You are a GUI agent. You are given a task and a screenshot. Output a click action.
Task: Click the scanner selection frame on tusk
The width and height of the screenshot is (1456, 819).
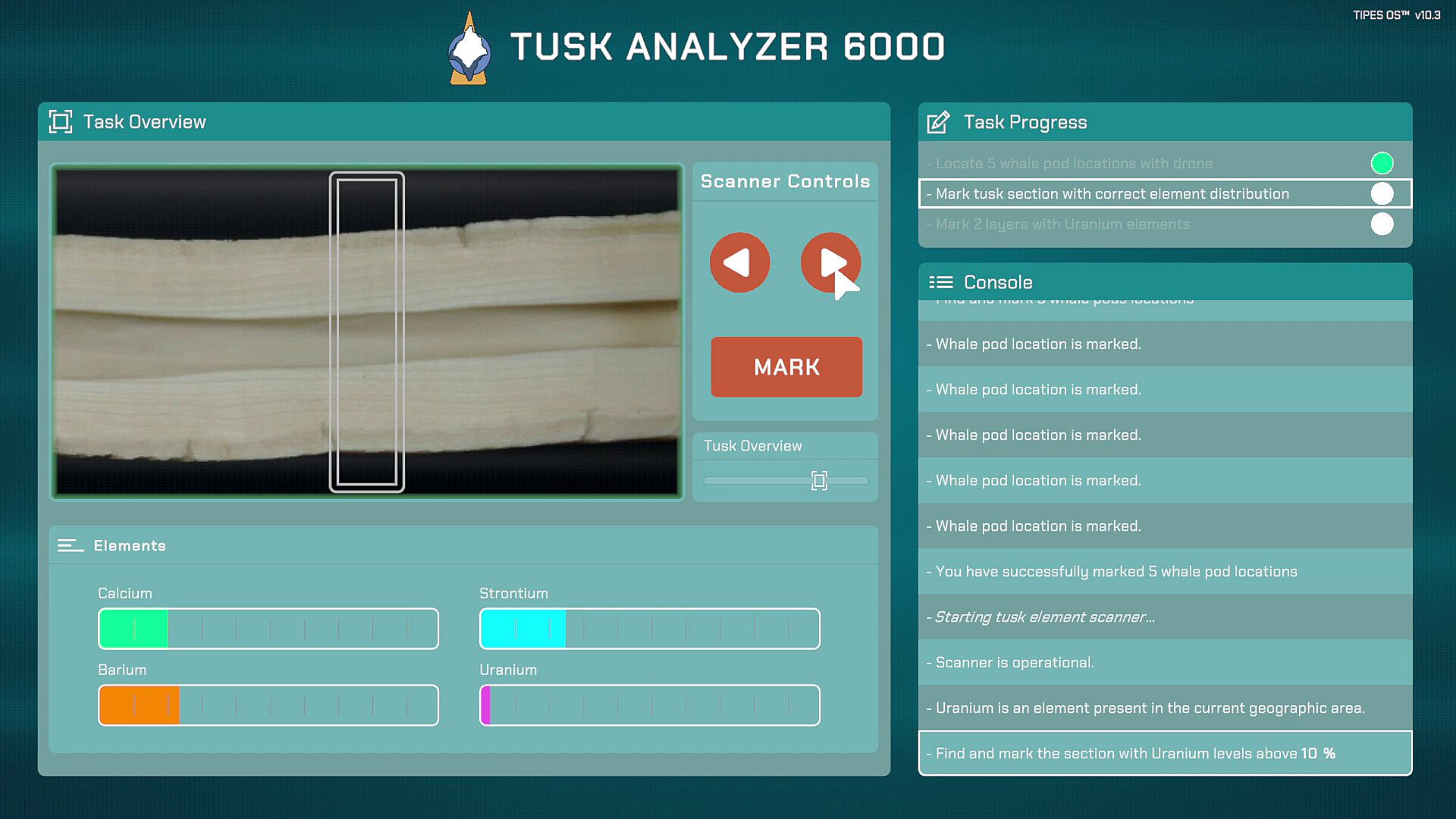click(367, 331)
